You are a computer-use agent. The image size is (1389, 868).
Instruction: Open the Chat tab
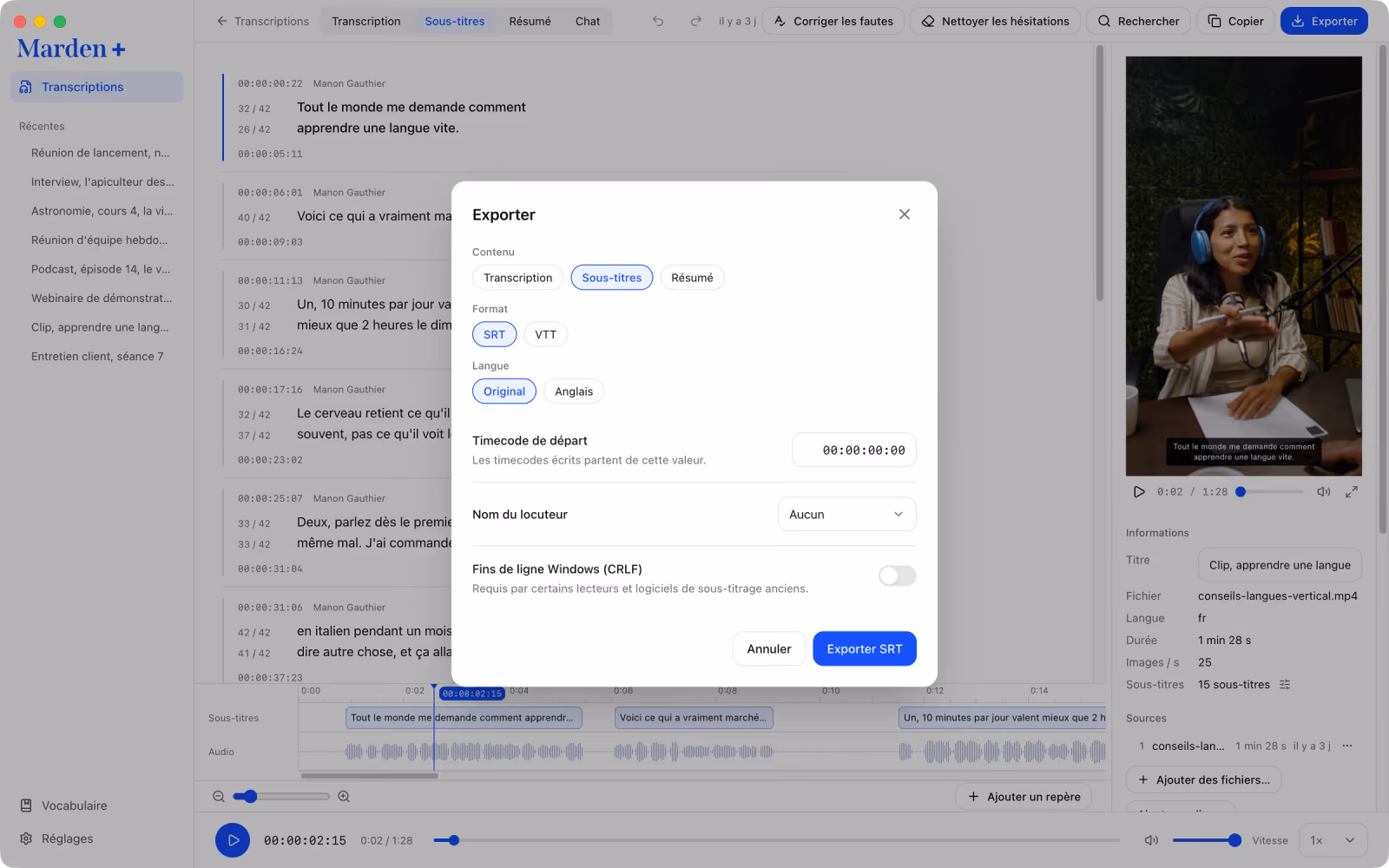(x=588, y=21)
